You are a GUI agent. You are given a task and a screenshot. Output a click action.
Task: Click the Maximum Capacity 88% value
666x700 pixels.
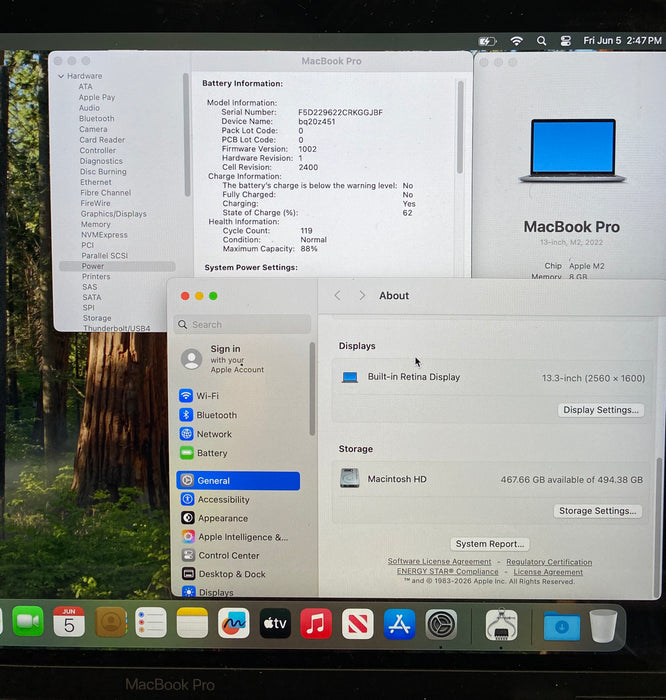[309, 249]
